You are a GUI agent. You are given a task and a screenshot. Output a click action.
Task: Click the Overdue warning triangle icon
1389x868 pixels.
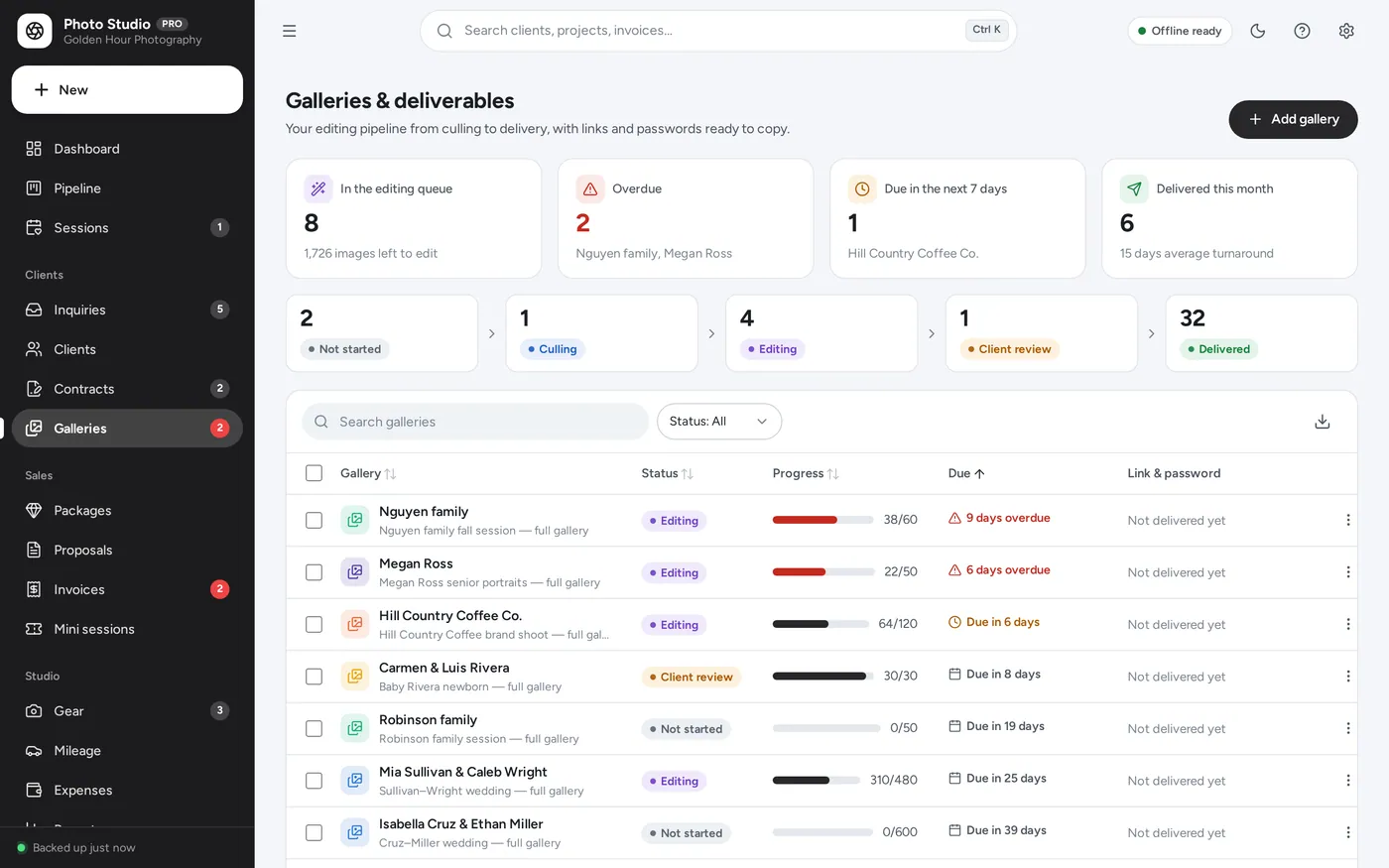(x=590, y=188)
